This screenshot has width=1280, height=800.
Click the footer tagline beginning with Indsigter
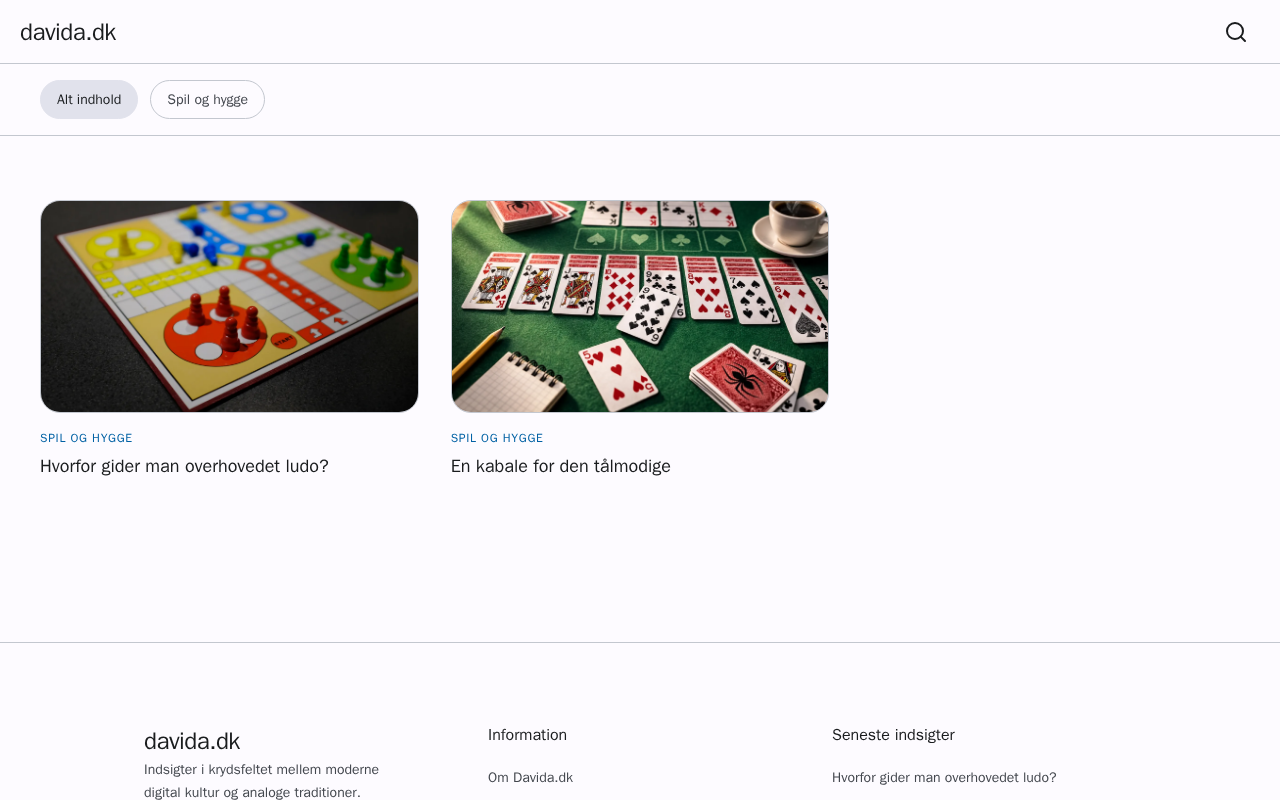coord(261,781)
